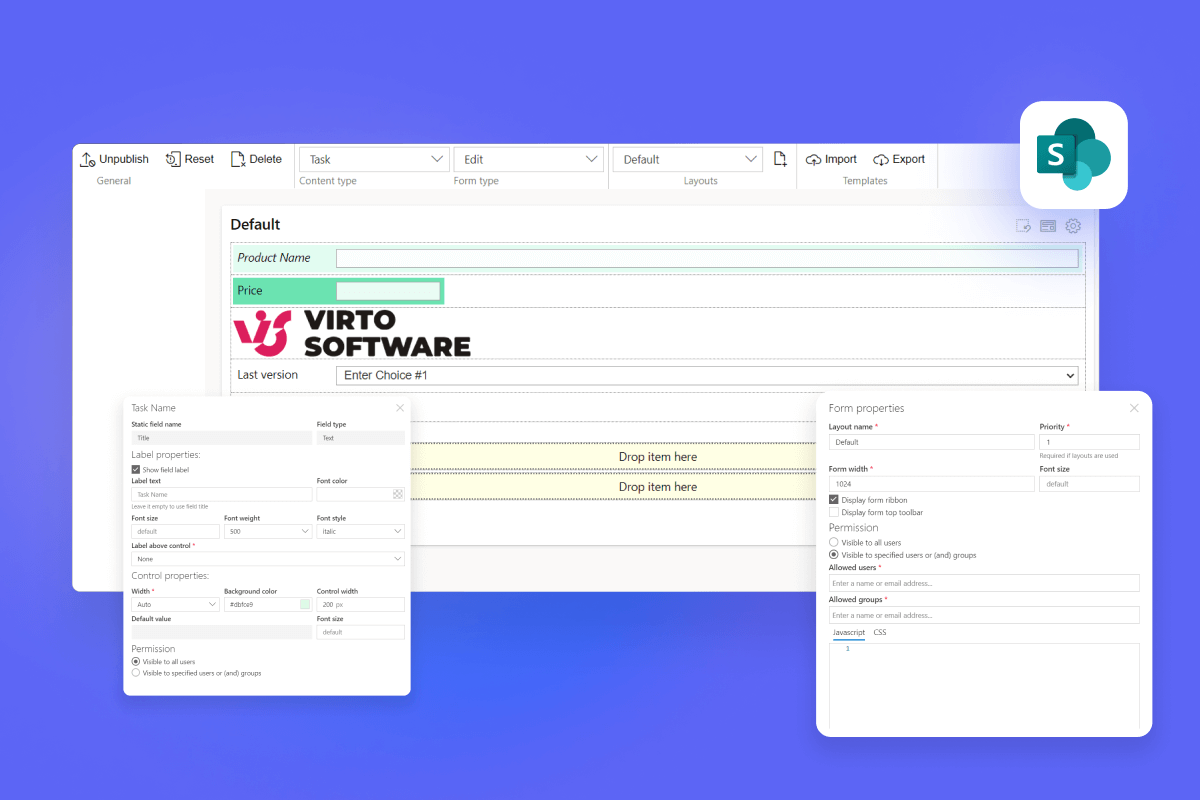Create a new layout with the add-page icon
The width and height of the screenshot is (1200, 800).
pos(780,158)
